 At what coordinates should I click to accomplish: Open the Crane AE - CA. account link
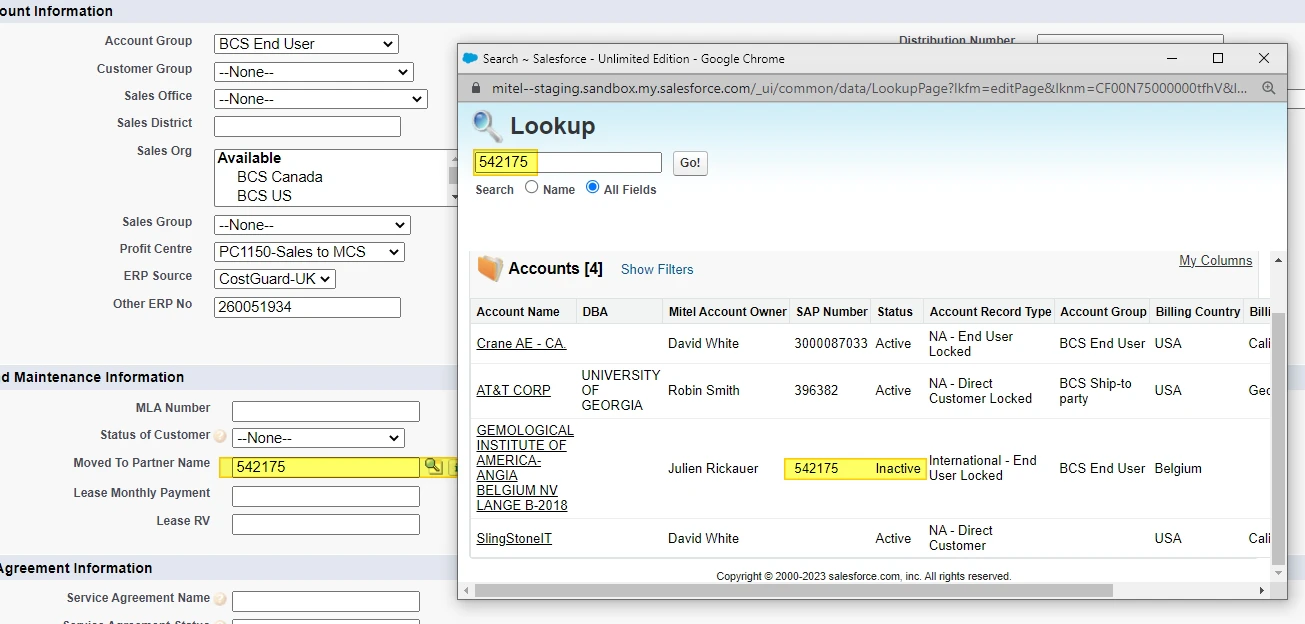521,343
